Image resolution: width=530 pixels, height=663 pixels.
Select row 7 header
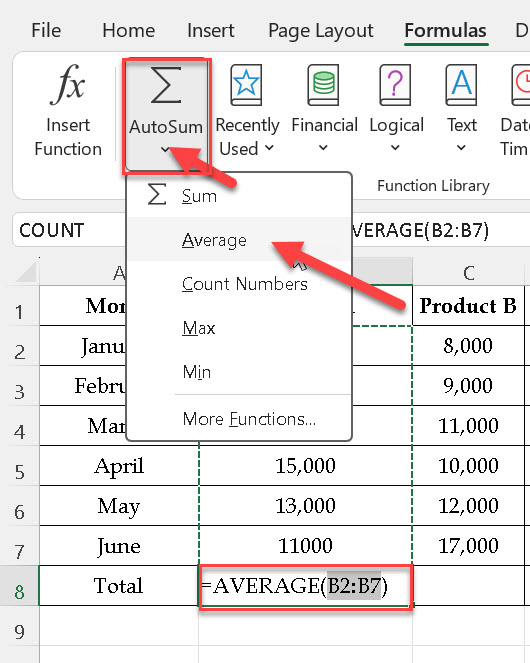tap(19, 545)
